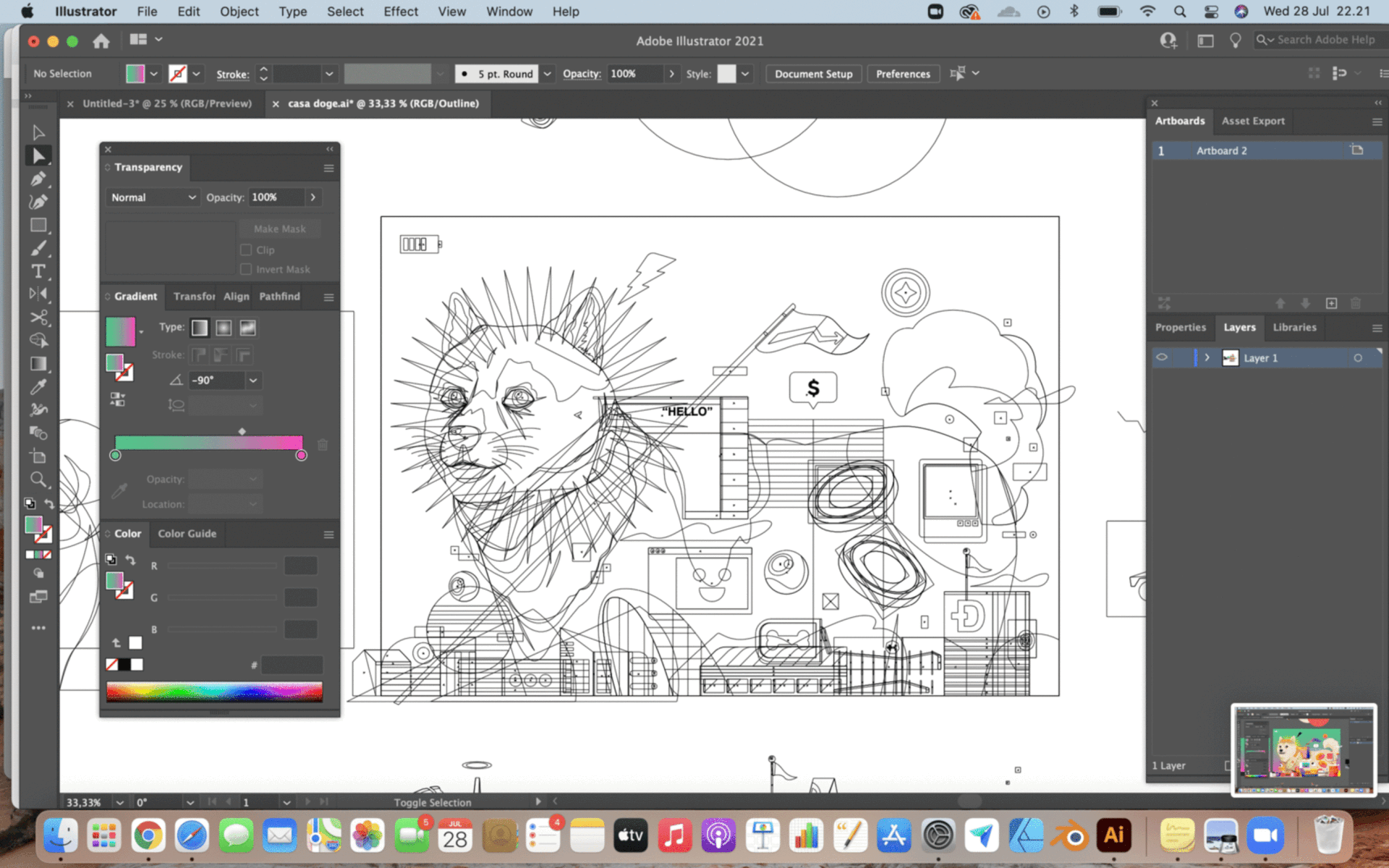
Task: Hide Layer 1 with eye icon
Action: point(1162,357)
